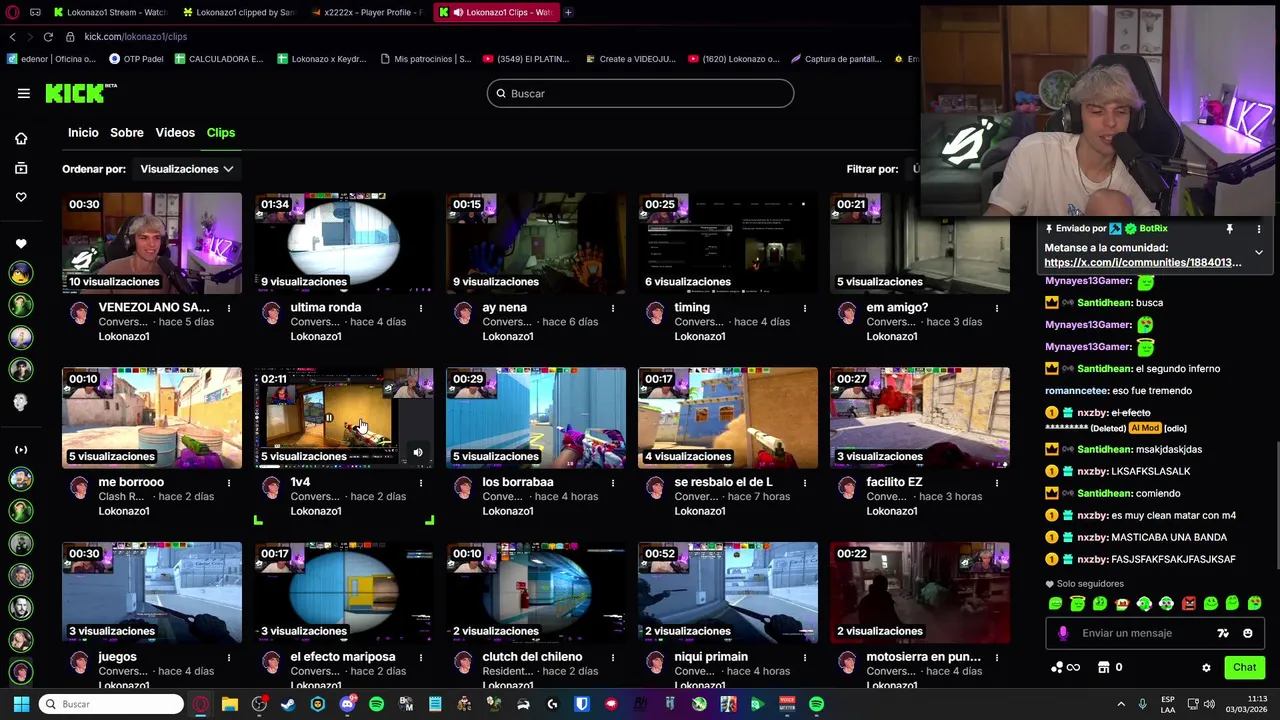Open the Browse icon in Kick sidebar

(x=21, y=168)
